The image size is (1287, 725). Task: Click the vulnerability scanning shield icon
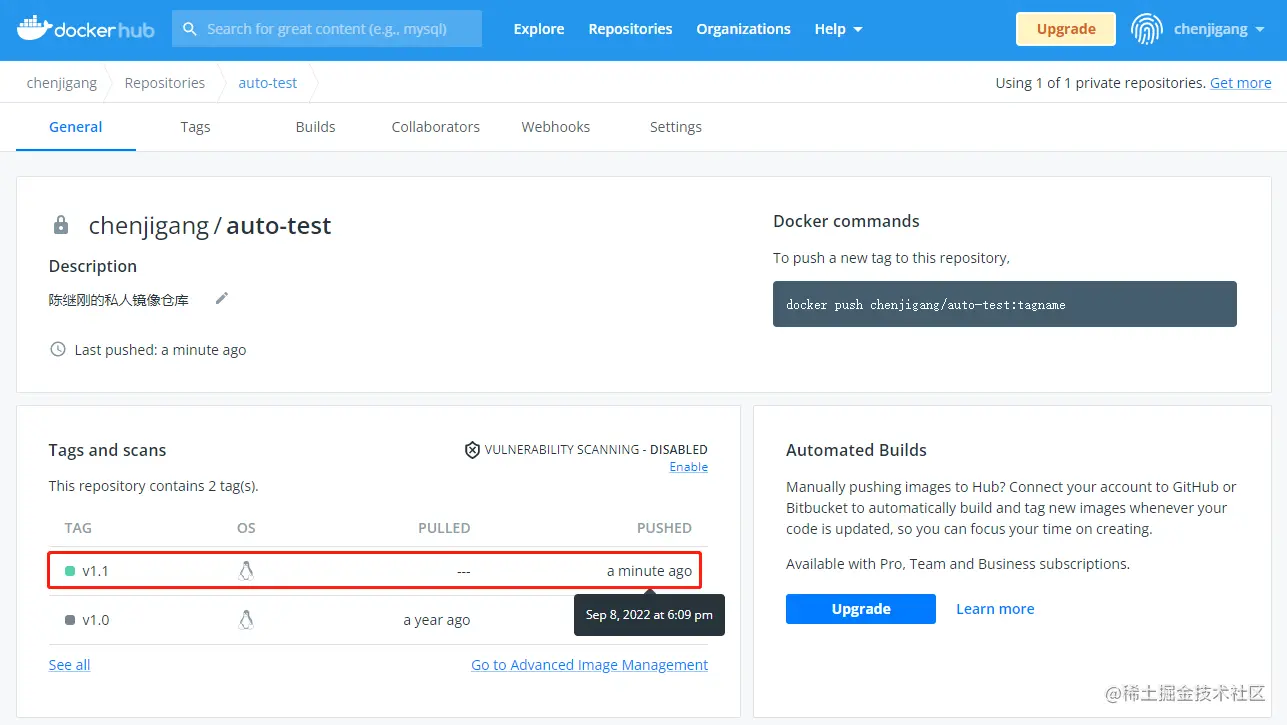[472, 450]
